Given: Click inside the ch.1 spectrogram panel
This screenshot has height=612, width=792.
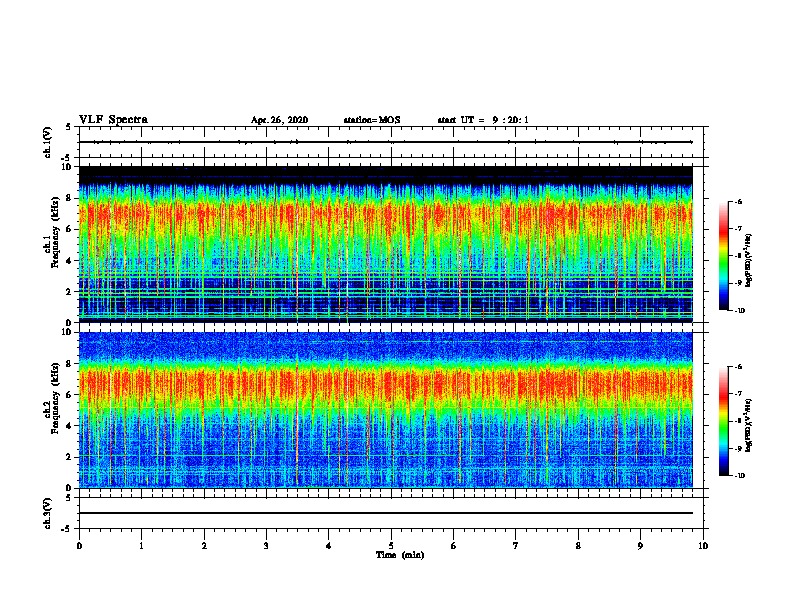Looking at the screenshot, I should pyautogui.click(x=386, y=244).
